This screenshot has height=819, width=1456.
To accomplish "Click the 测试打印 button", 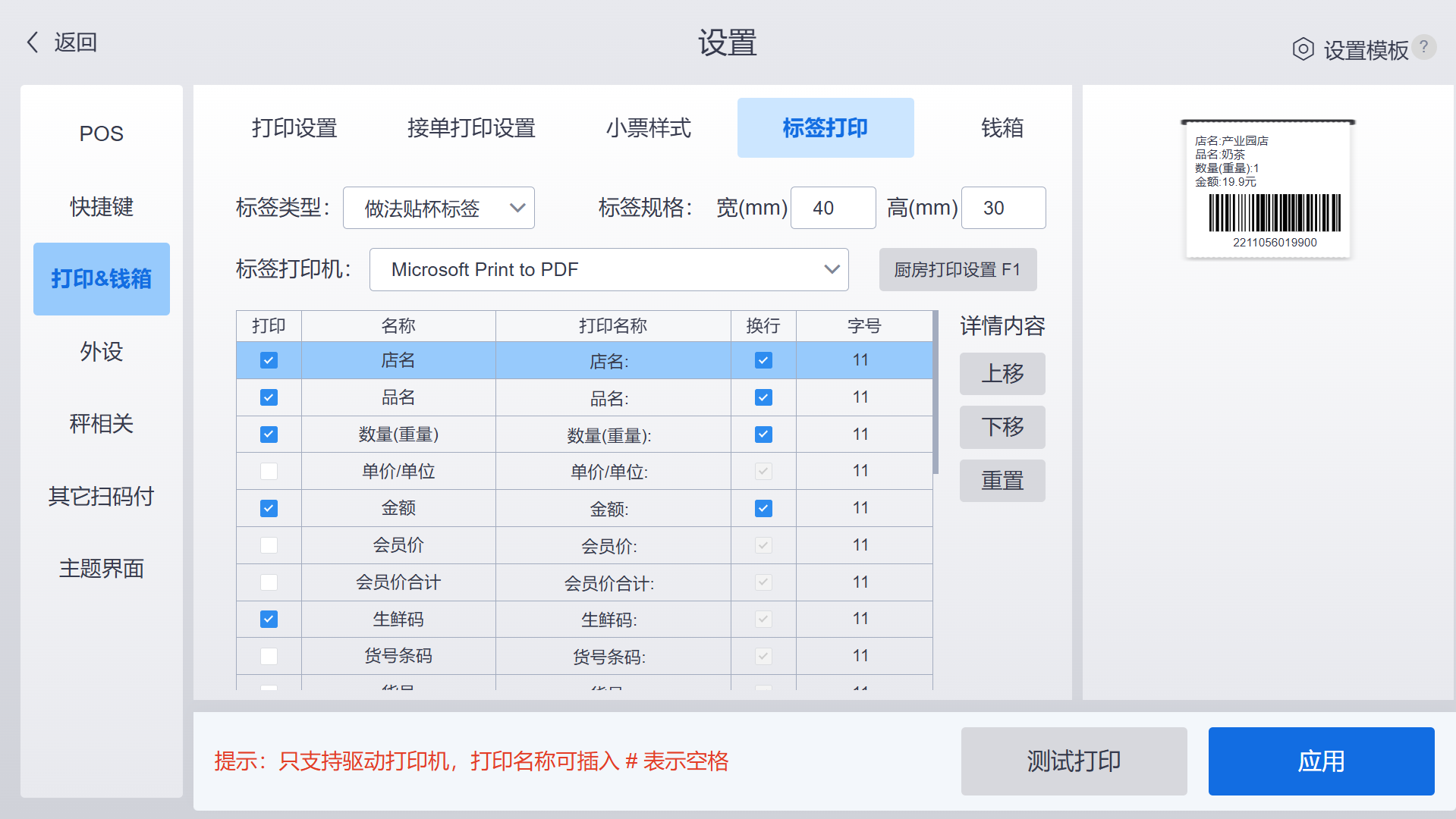I will [1074, 761].
